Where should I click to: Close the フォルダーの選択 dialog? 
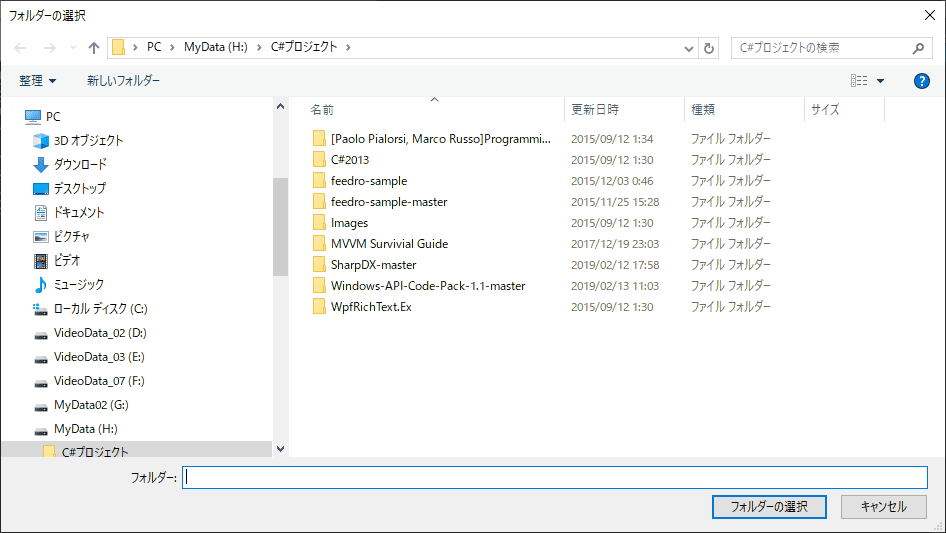[x=930, y=15]
